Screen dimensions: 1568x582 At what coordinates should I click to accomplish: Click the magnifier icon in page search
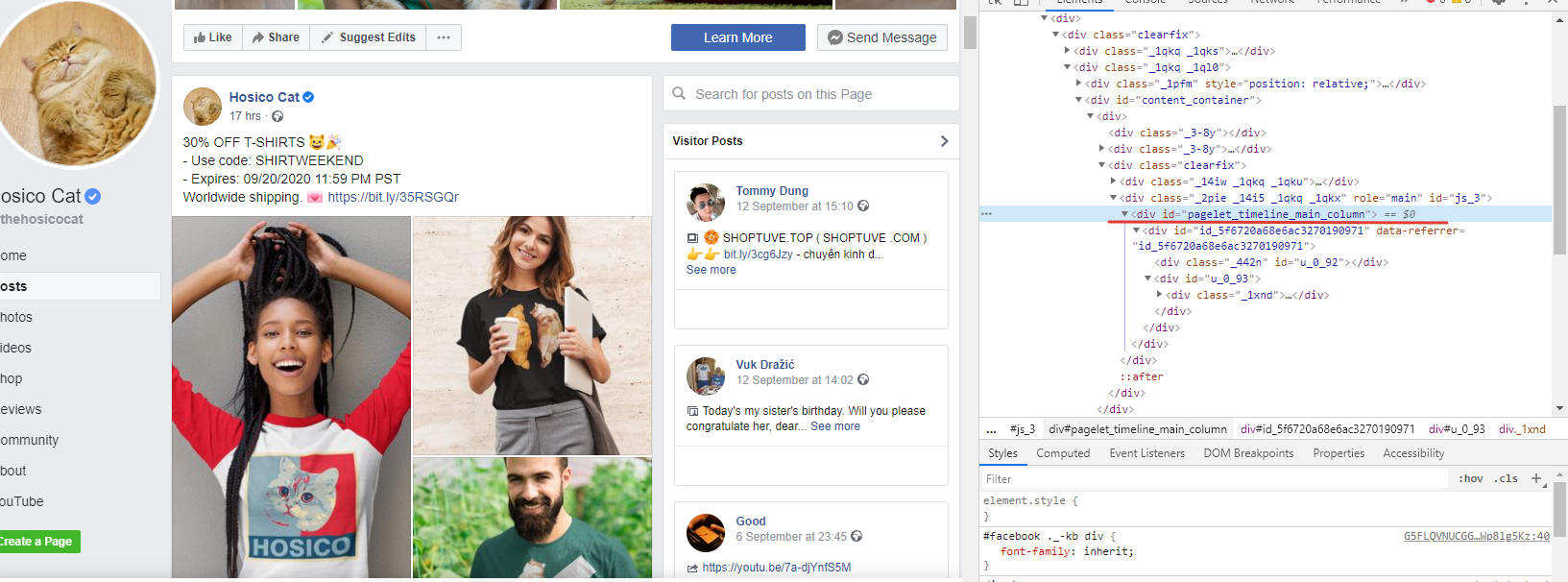click(x=679, y=93)
